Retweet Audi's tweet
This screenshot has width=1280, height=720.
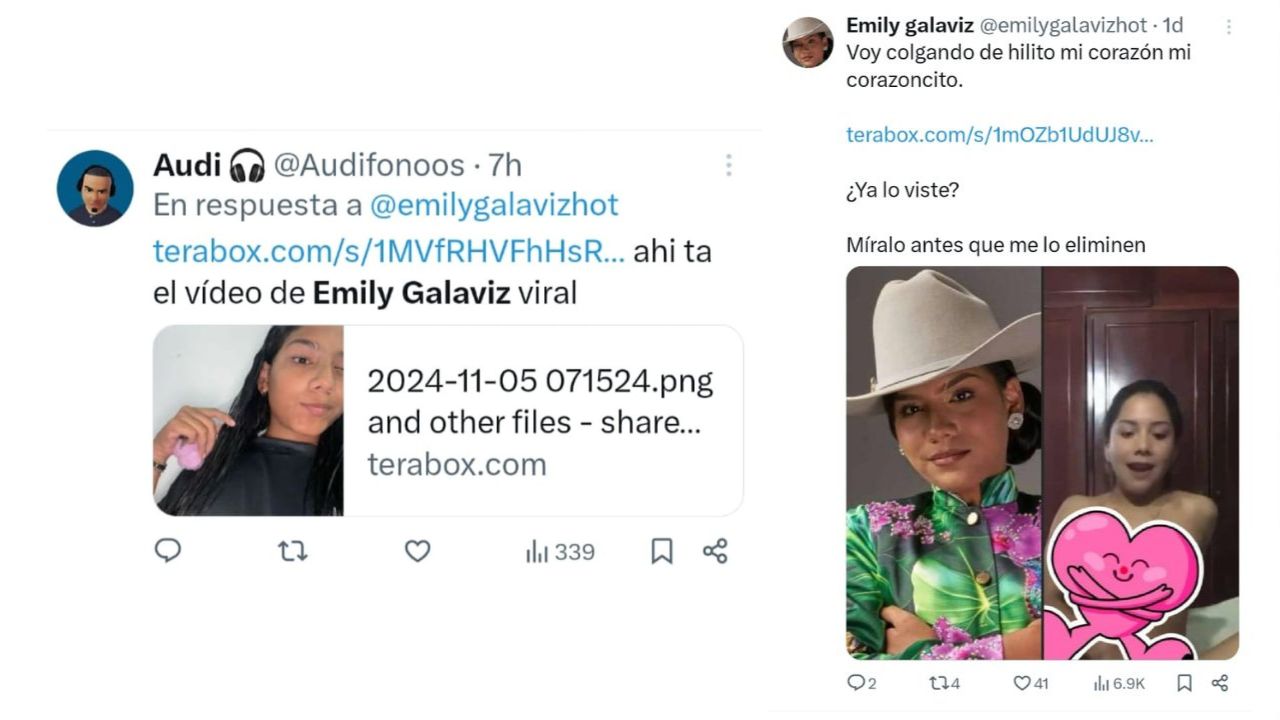(x=290, y=551)
